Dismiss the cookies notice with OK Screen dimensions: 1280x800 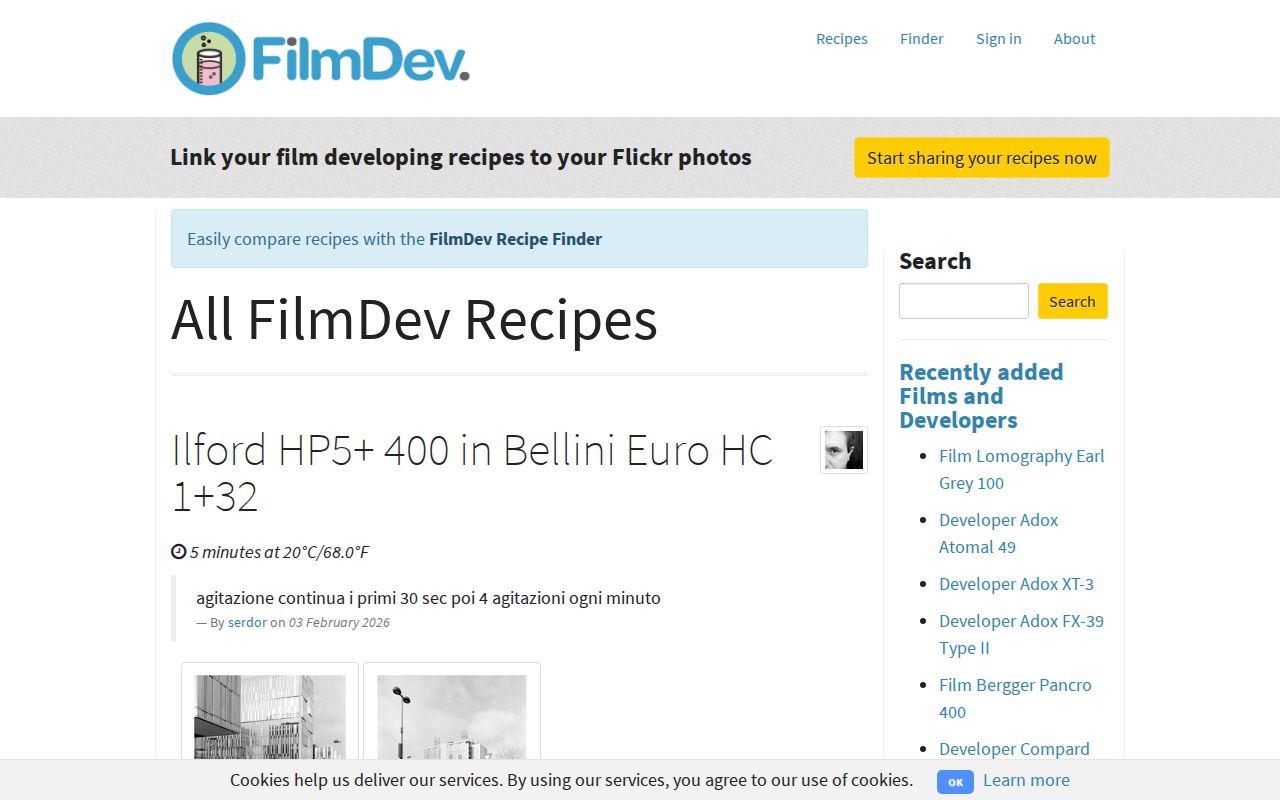955,781
